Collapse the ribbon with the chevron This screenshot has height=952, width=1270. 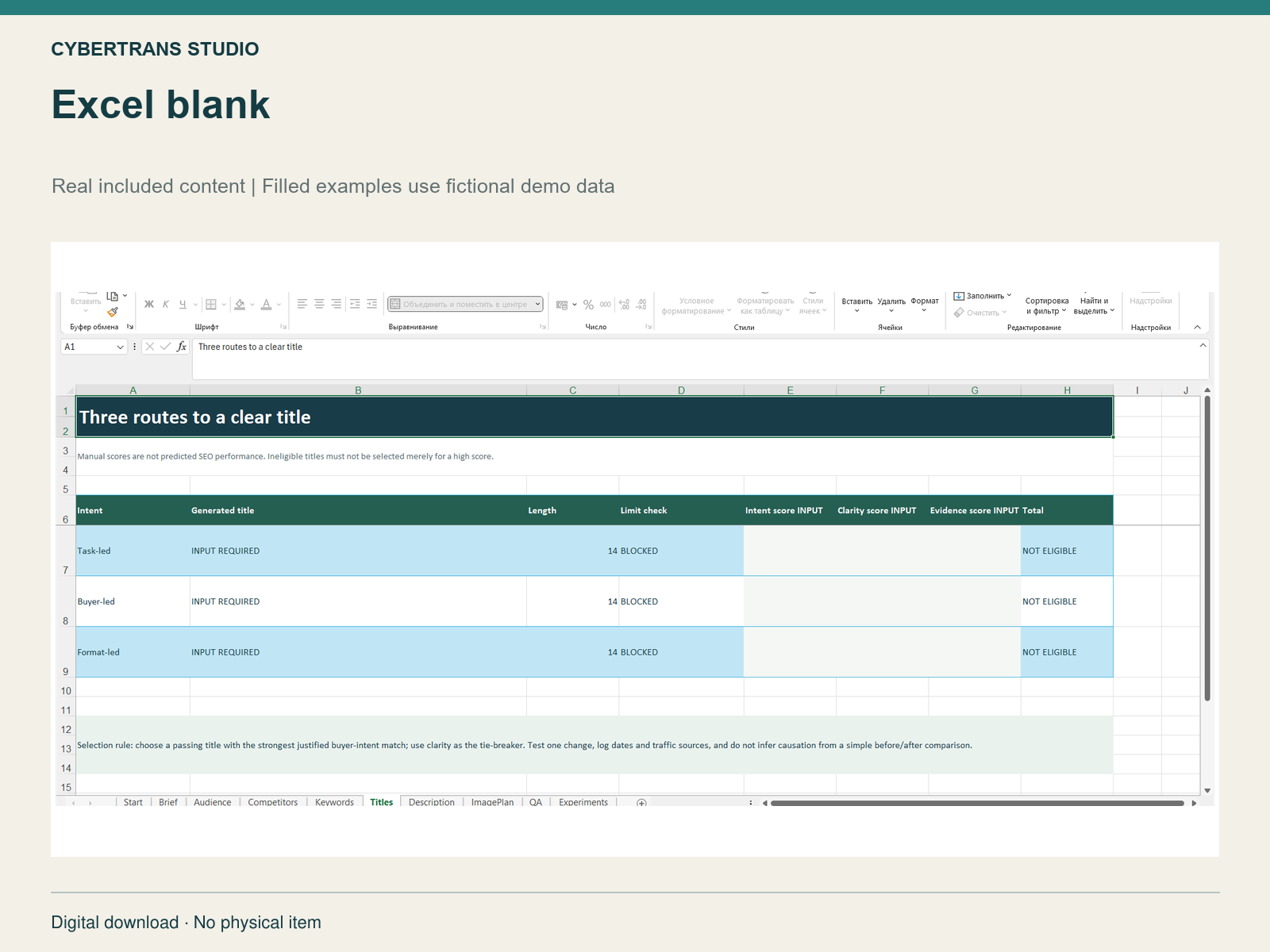[1197, 327]
